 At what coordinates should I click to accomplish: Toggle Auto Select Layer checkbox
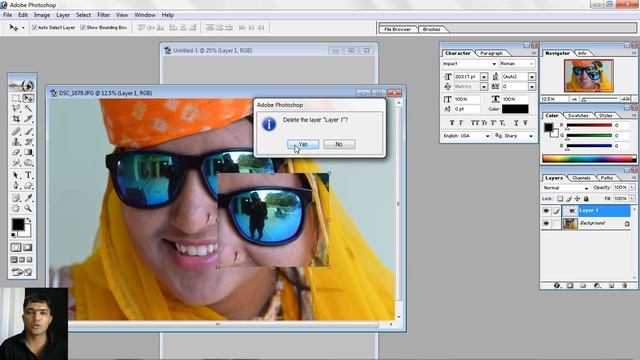[x=35, y=27]
